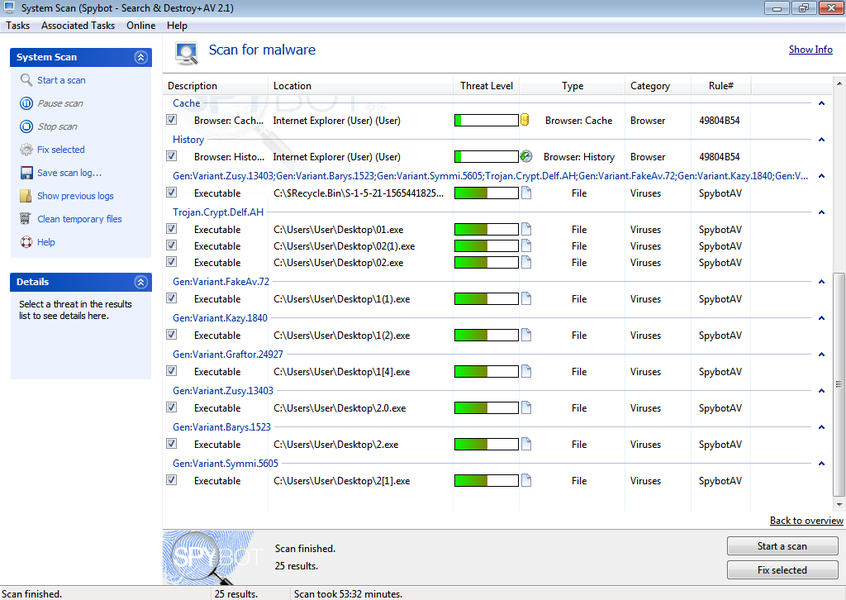Click the threat level bar of 2.0.exe
The height and width of the screenshot is (600, 846).
(486, 408)
